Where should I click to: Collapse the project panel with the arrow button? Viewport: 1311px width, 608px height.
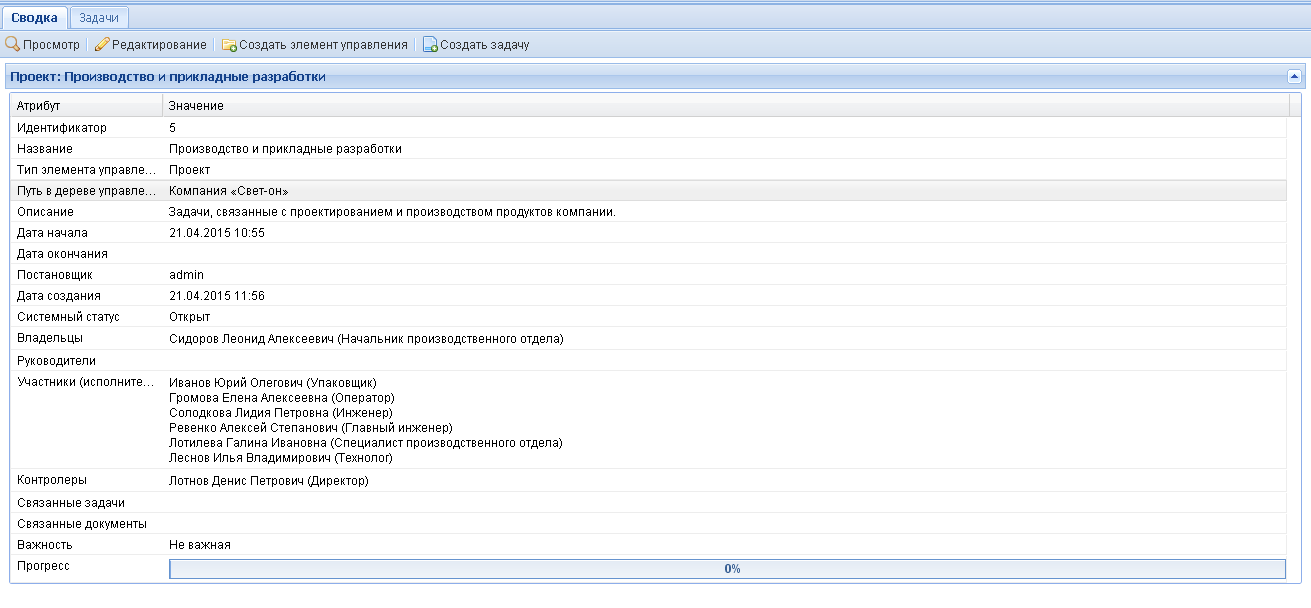[1293, 76]
